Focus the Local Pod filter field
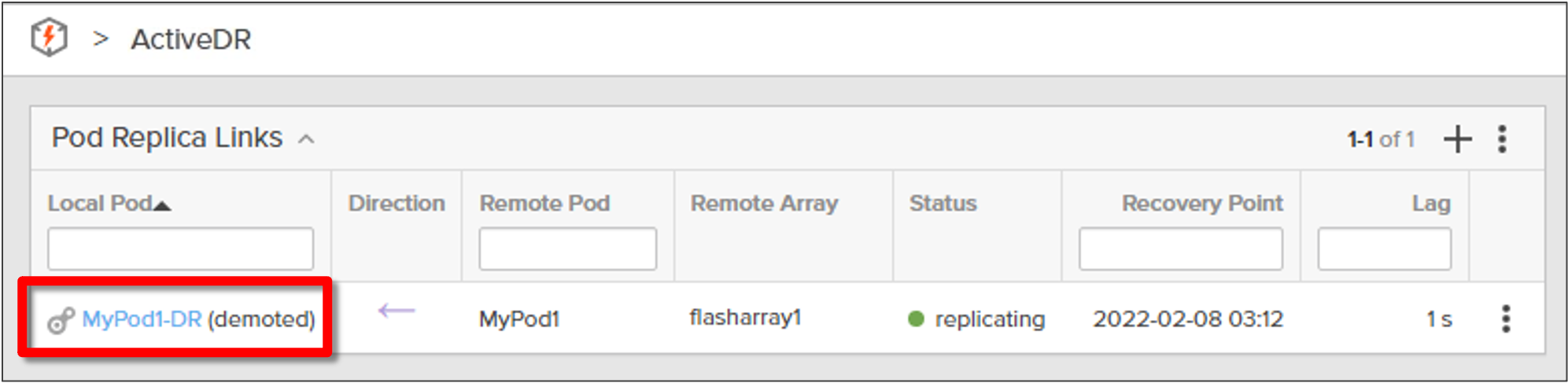 [x=180, y=249]
